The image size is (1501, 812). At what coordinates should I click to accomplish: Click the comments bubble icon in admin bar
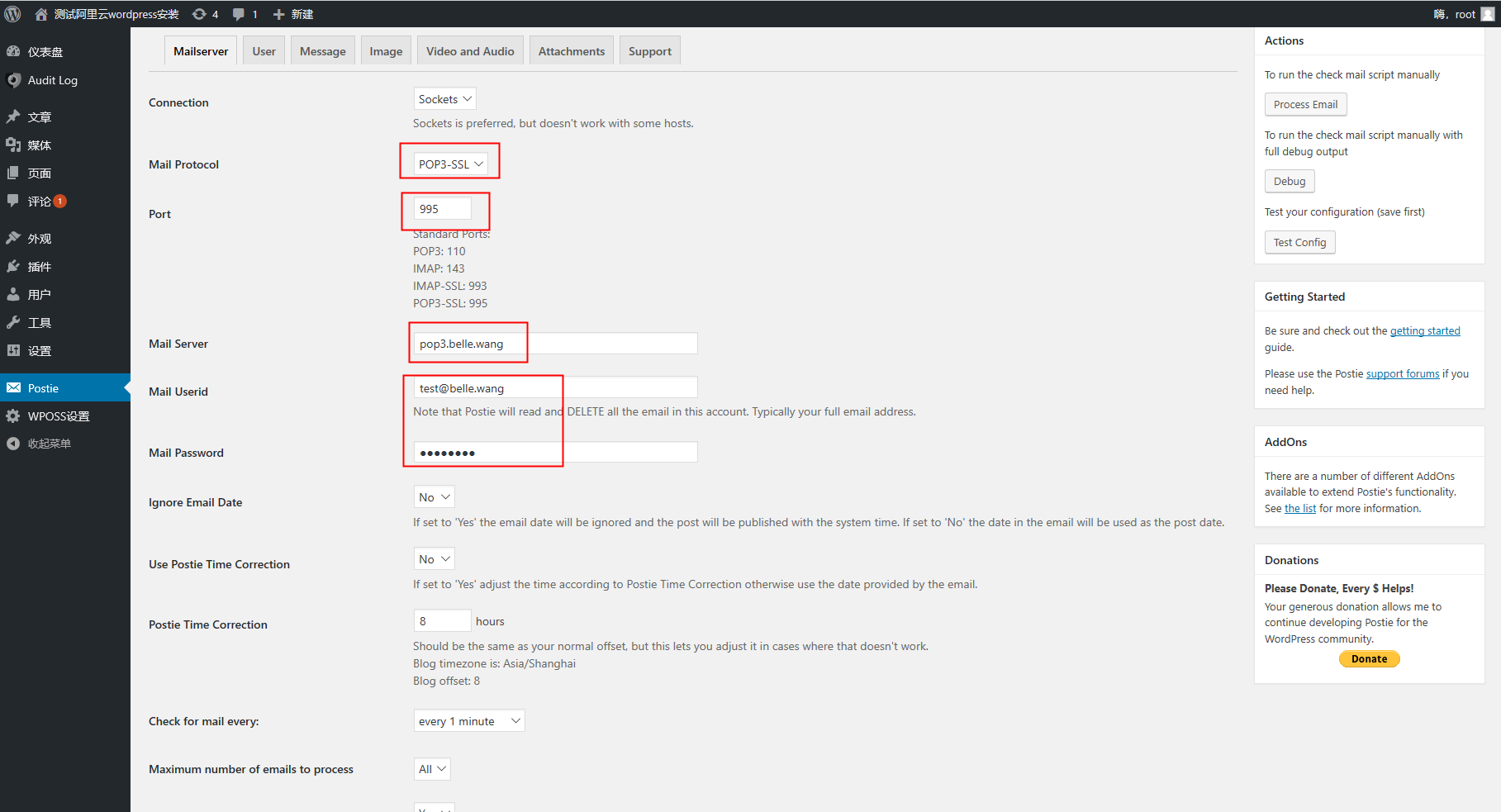tap(239, 14)
